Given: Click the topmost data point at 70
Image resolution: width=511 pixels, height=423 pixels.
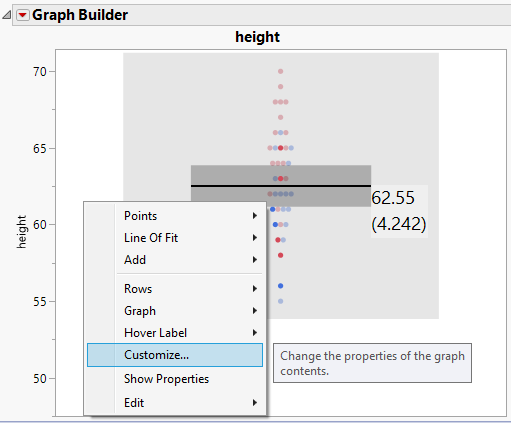Looking at the screenshot, I should 281,71.
